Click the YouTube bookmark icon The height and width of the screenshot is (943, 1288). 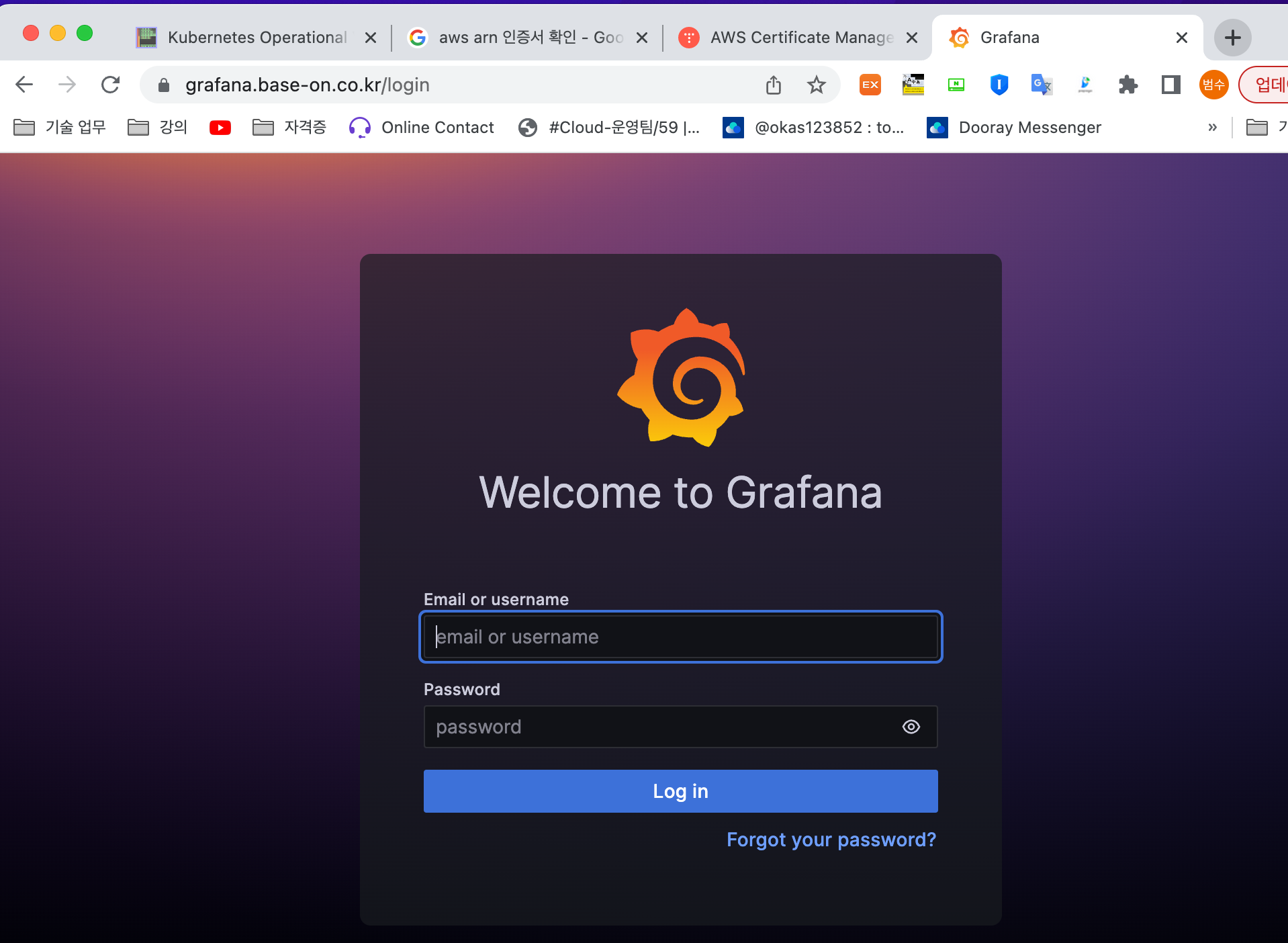coord(220,128)
